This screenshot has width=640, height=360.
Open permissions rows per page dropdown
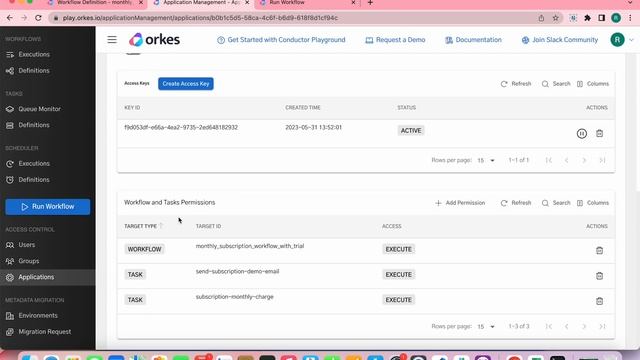click(x=486, y=327)
